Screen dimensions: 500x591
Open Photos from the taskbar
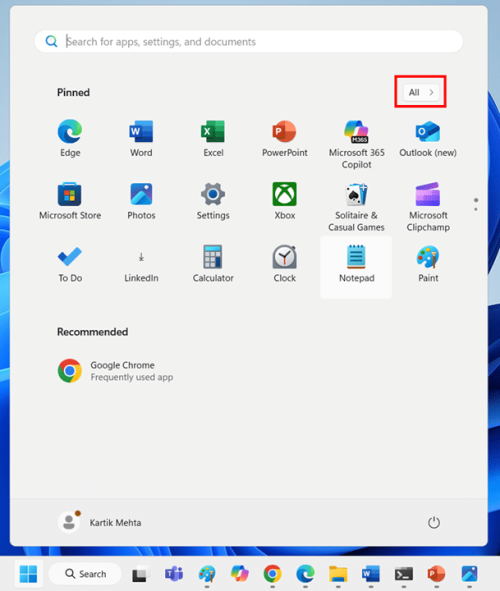point(469,574)
